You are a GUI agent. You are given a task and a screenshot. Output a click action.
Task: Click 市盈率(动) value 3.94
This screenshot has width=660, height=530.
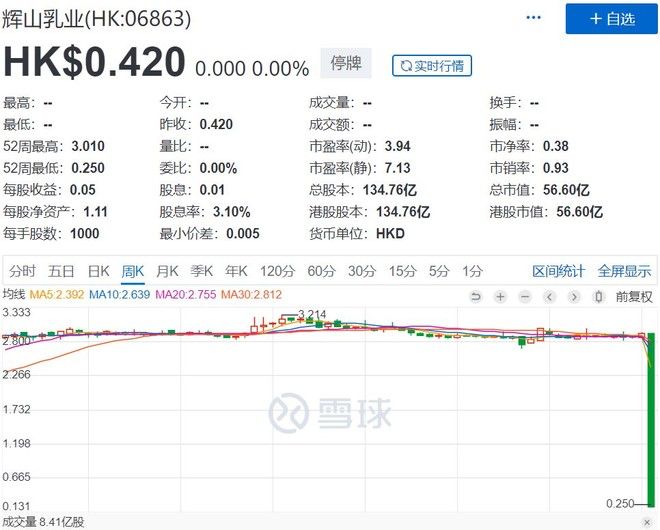click(397, 146)
